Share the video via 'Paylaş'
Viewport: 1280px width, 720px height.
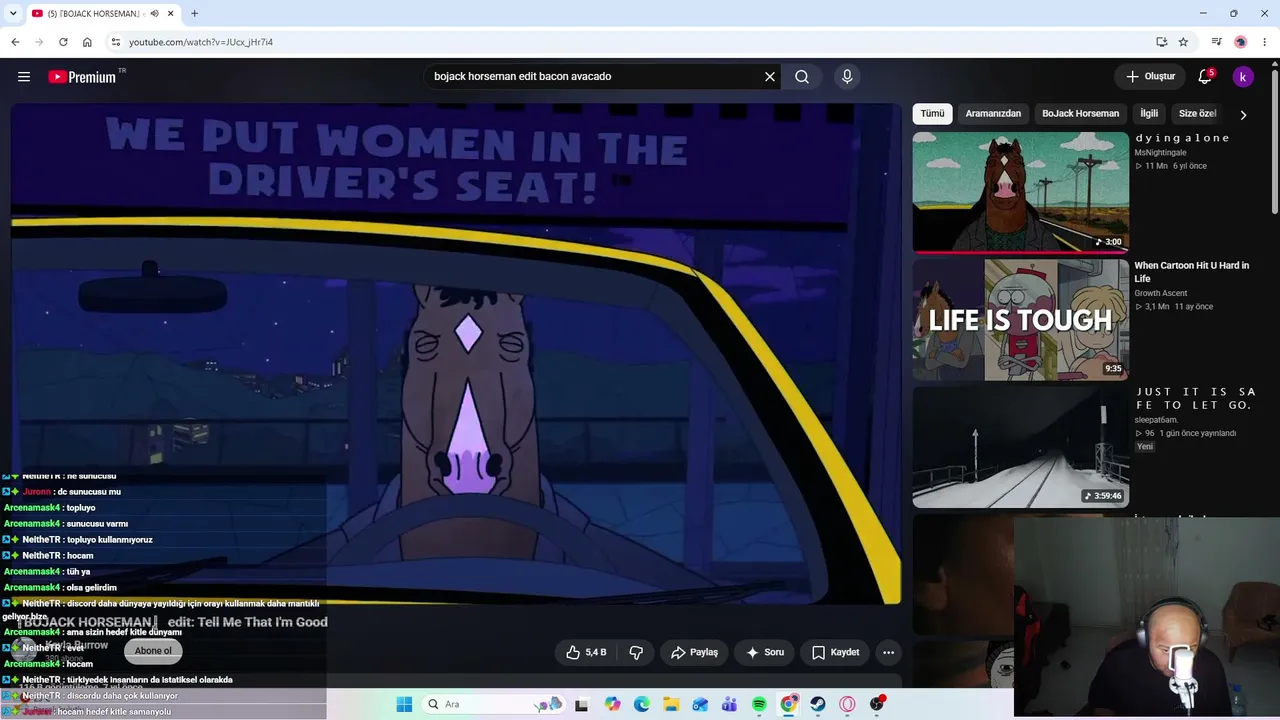694,652
